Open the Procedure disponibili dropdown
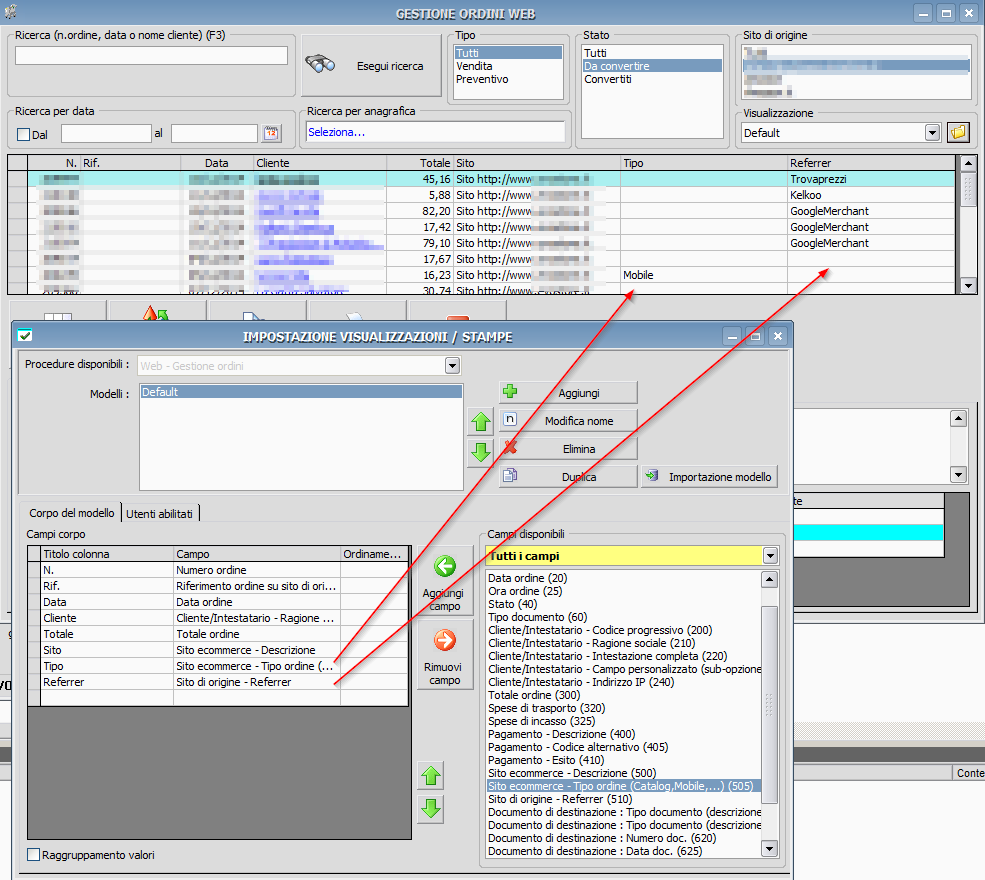 [451, 366]
